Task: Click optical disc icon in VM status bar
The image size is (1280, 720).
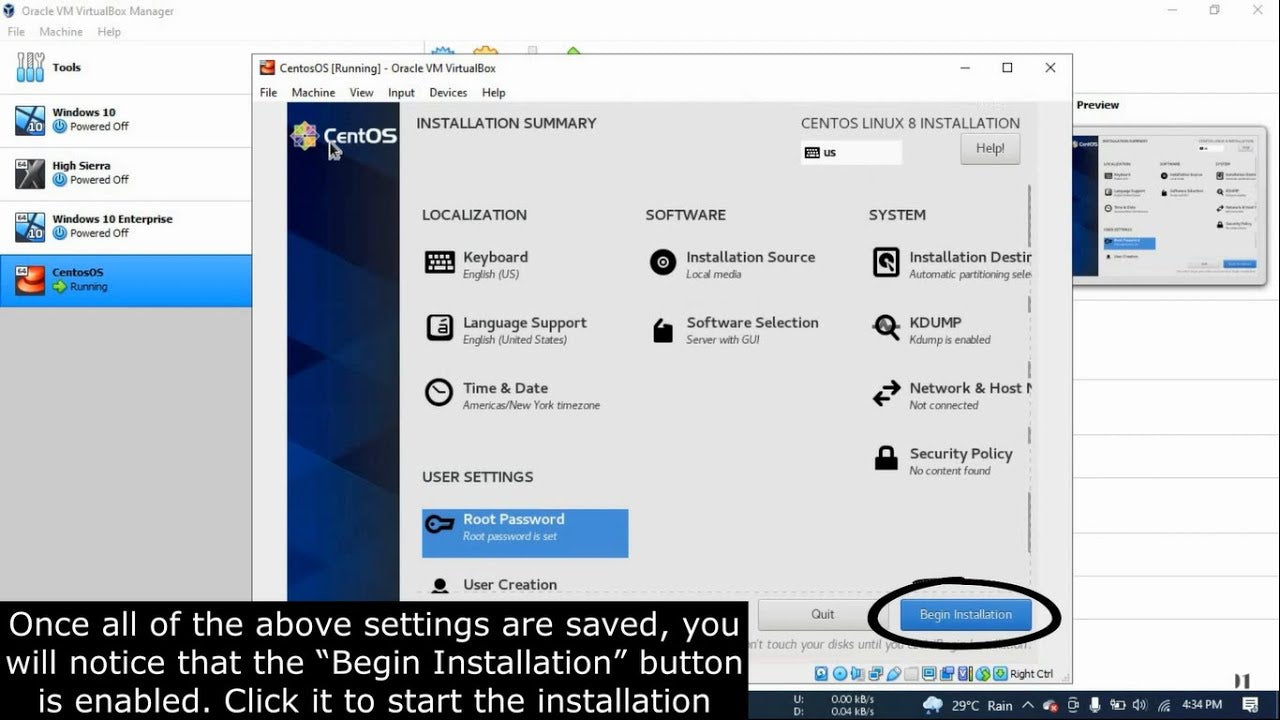Action: click(839, 674)
